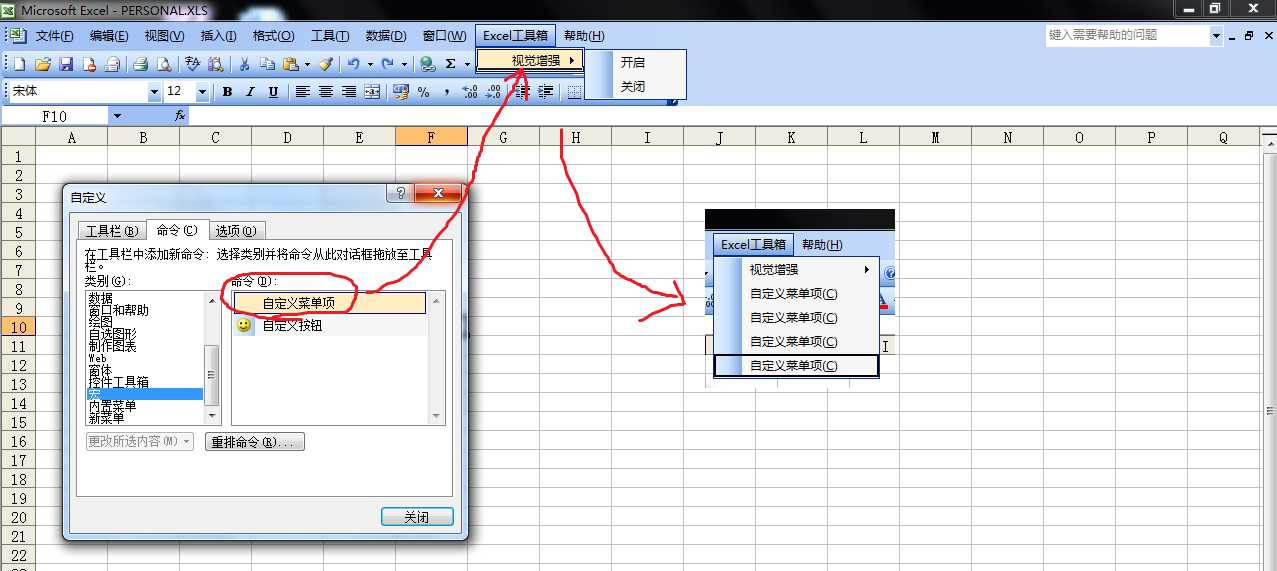Toggle italic formatting

click(x=250, y=92)
